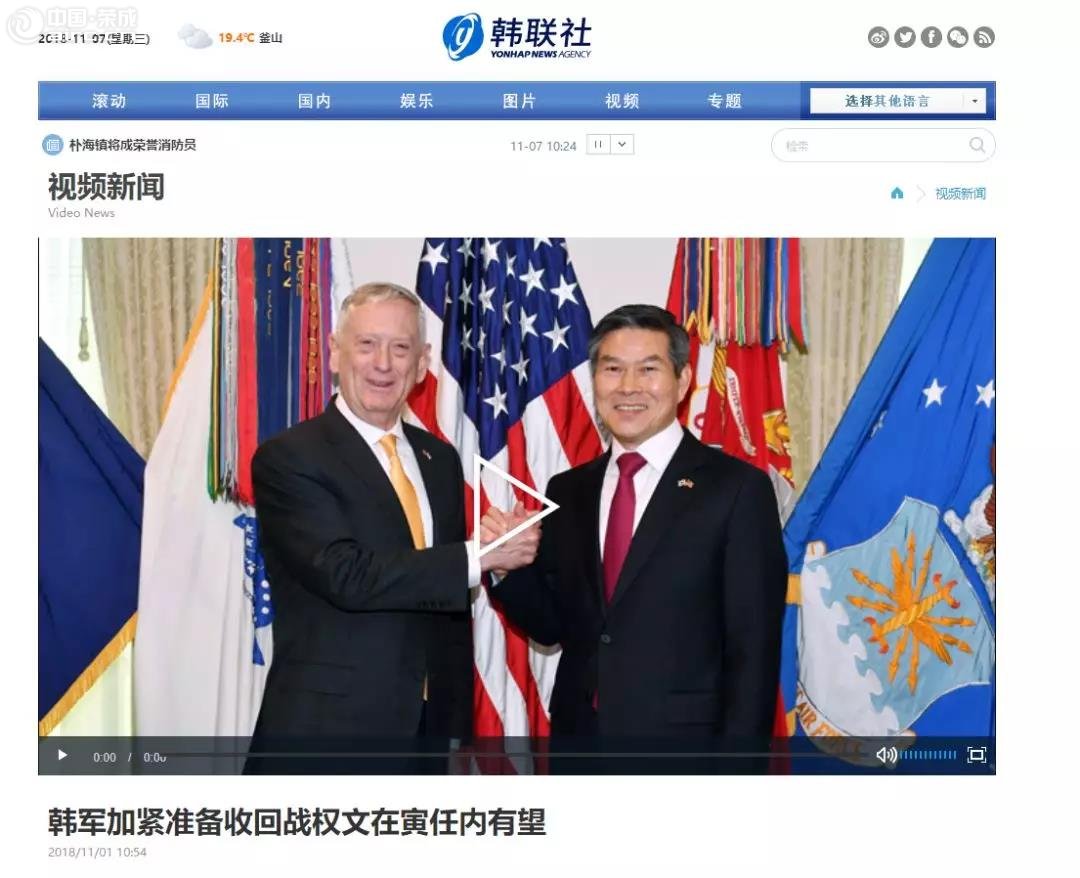Click the language selector arrow button

975,101
